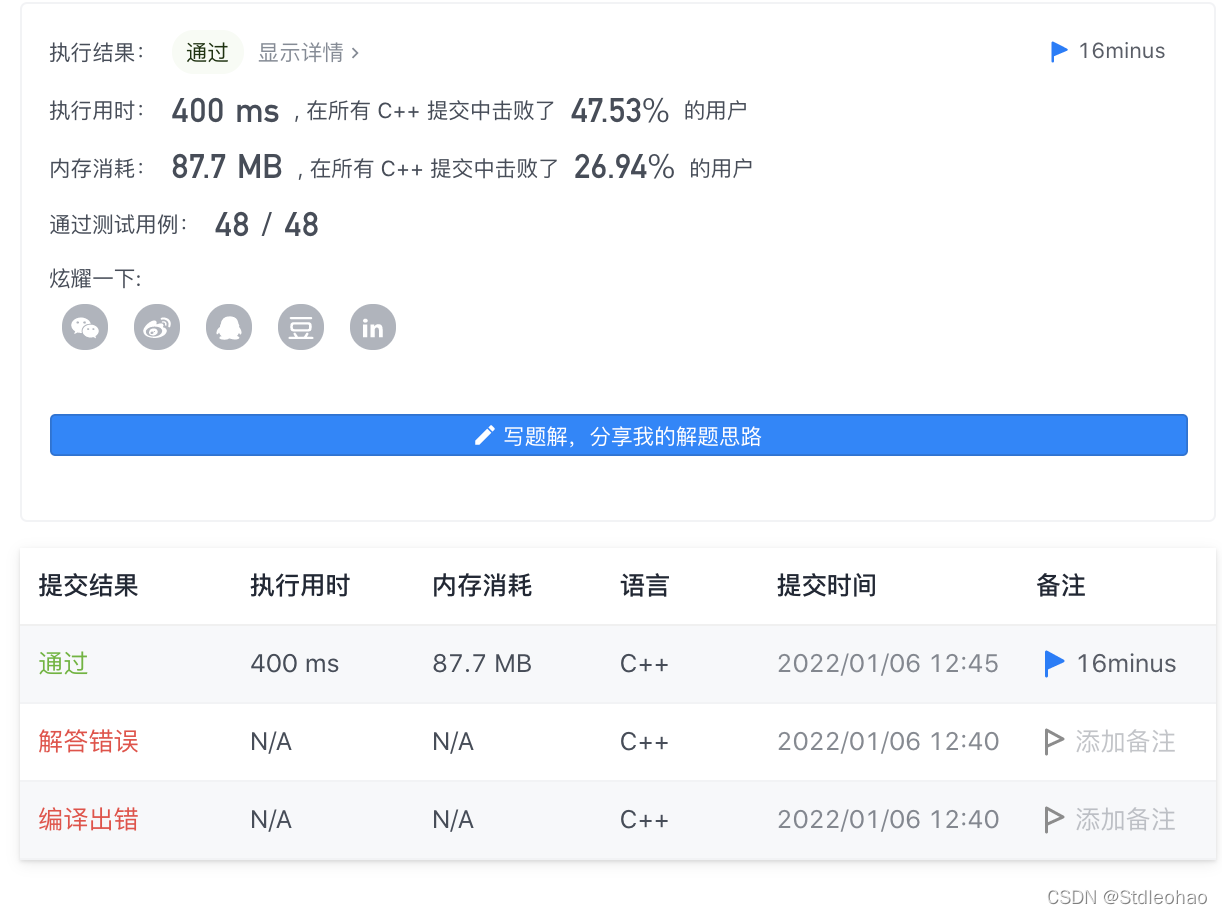The image size is (1222, 914).
Task: Click the 400 ms table cell
Action: pos(295,663)
